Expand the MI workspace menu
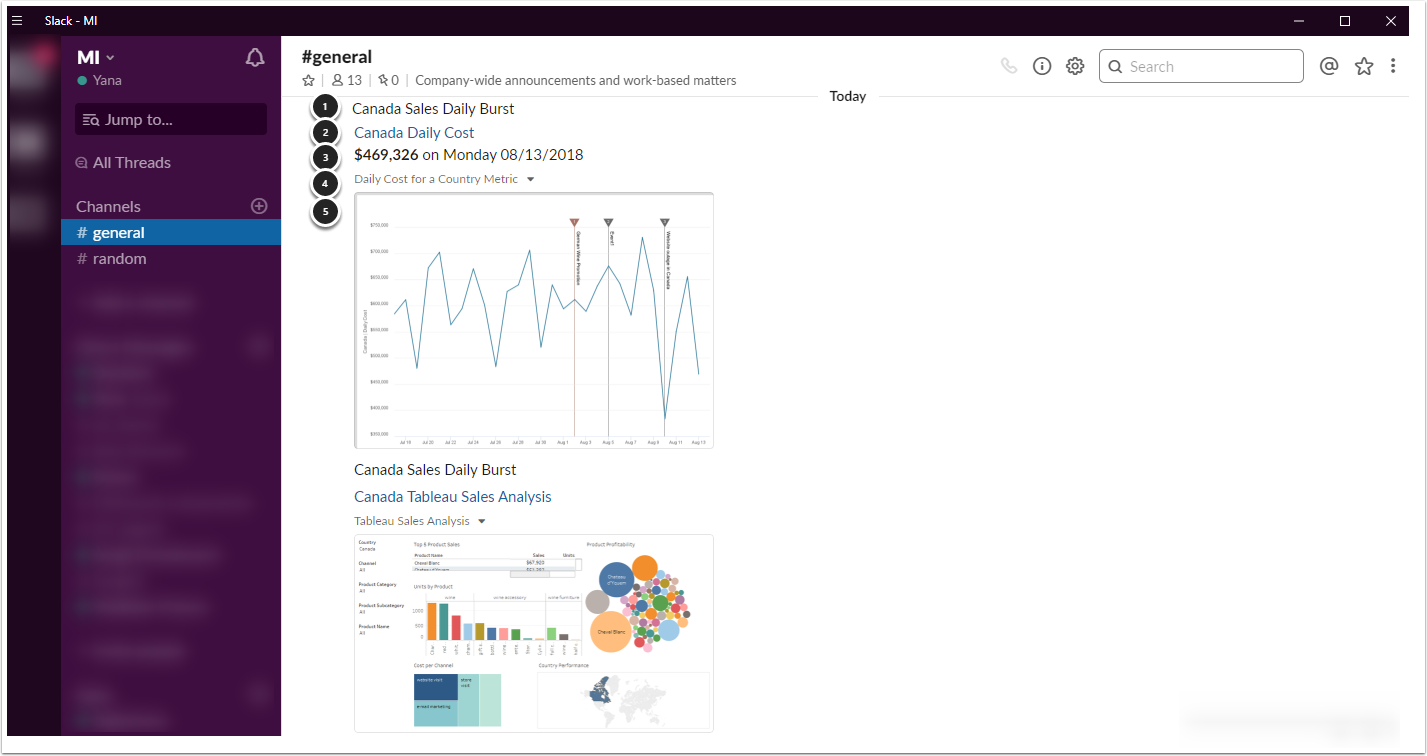This screenshot has height=756, width=1427. pos(96,58)
